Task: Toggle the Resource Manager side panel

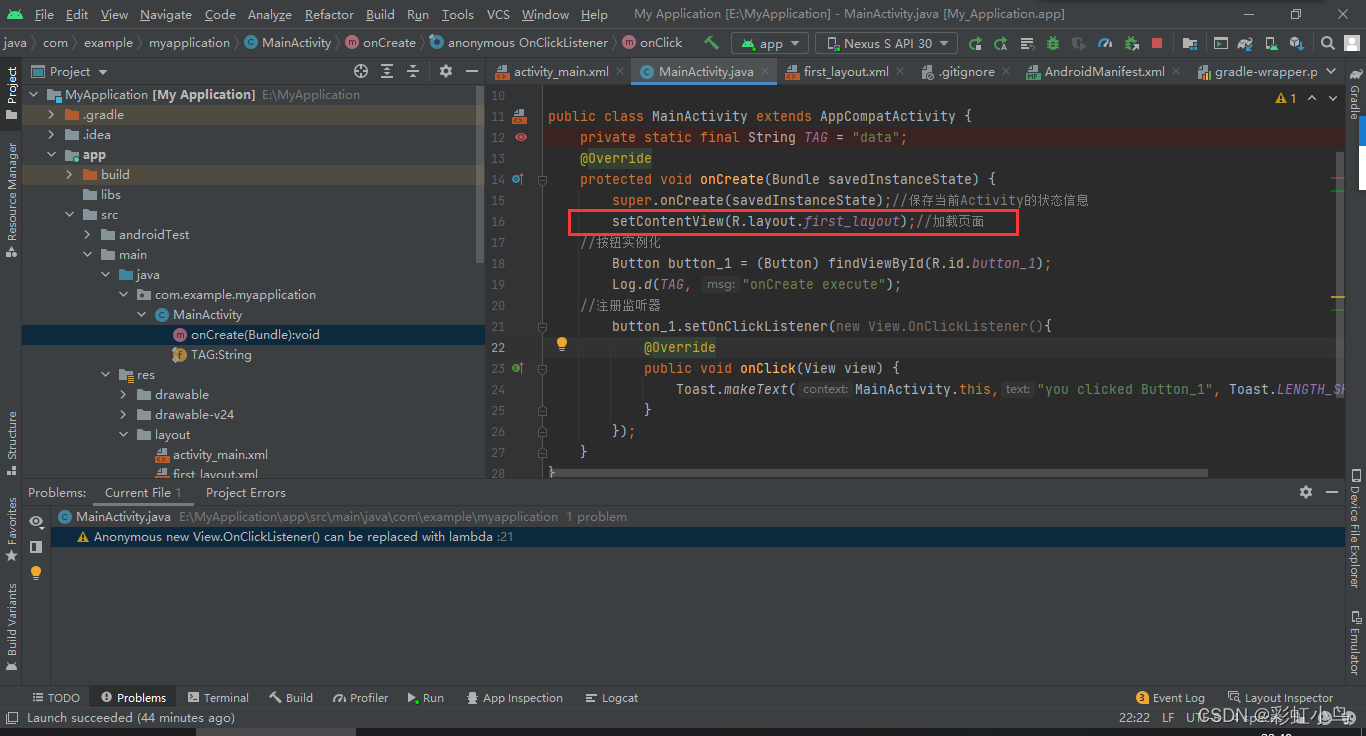Action: coord(11,199)
